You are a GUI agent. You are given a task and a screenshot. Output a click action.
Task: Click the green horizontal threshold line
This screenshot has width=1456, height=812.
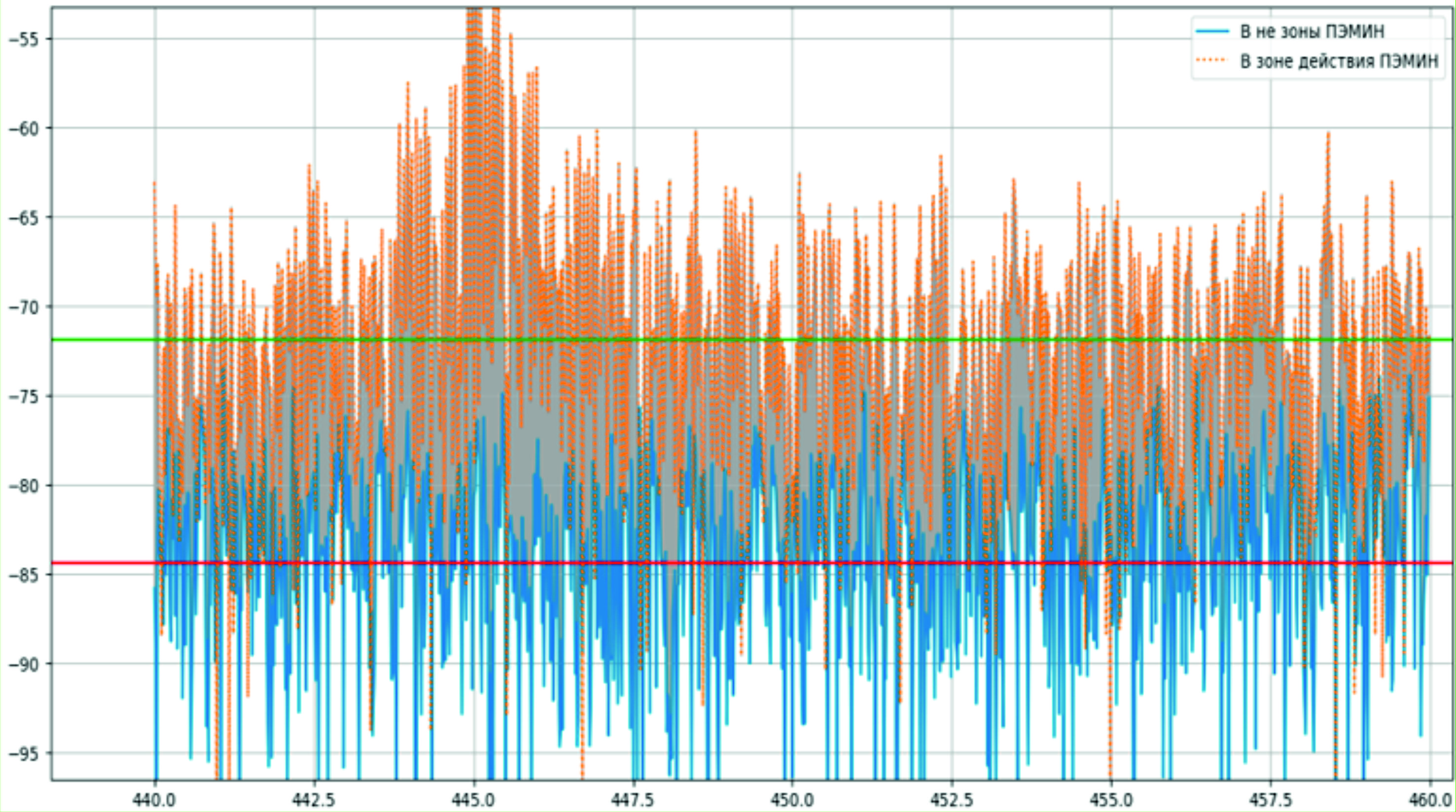point(102,340)
